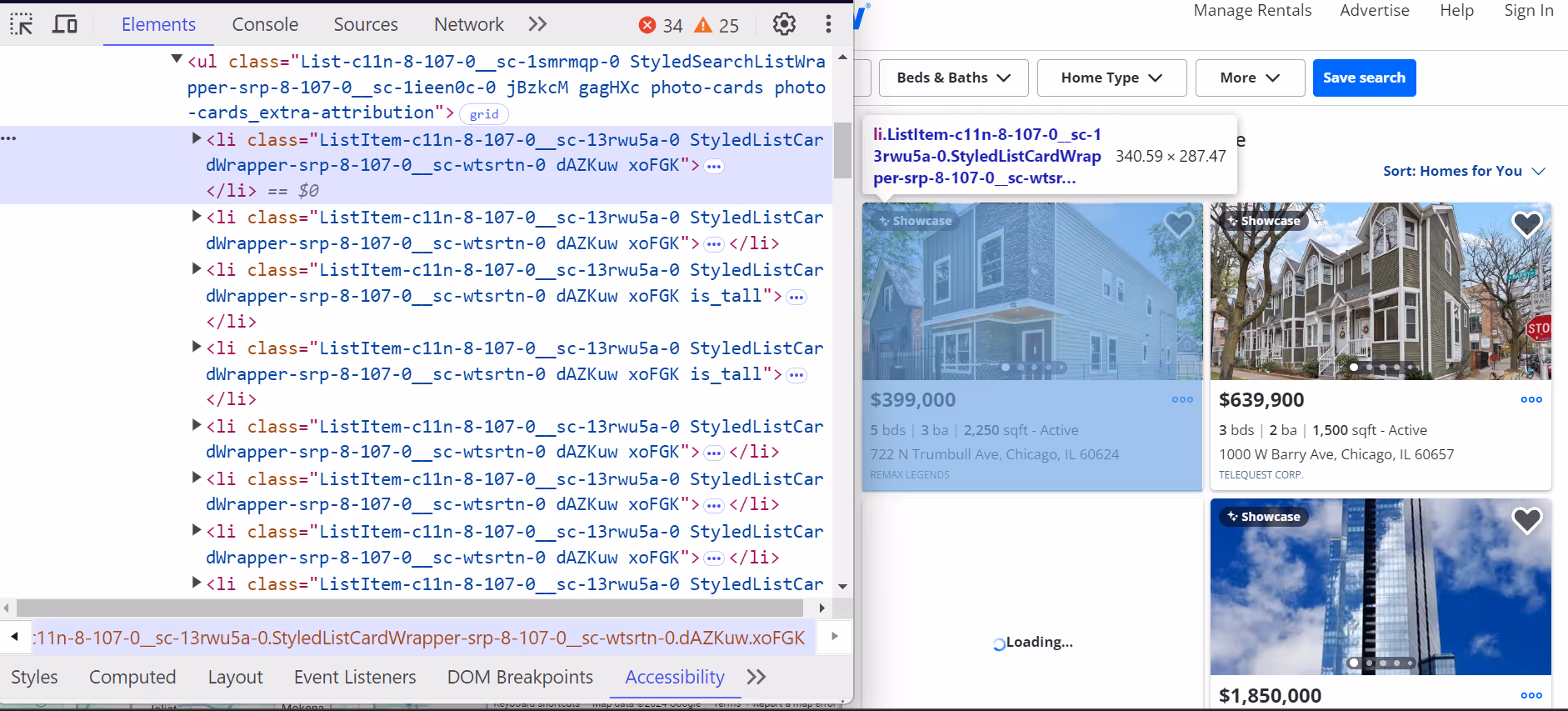
Task: Toggle the device toolbar icon
Action: pos(65,24)
